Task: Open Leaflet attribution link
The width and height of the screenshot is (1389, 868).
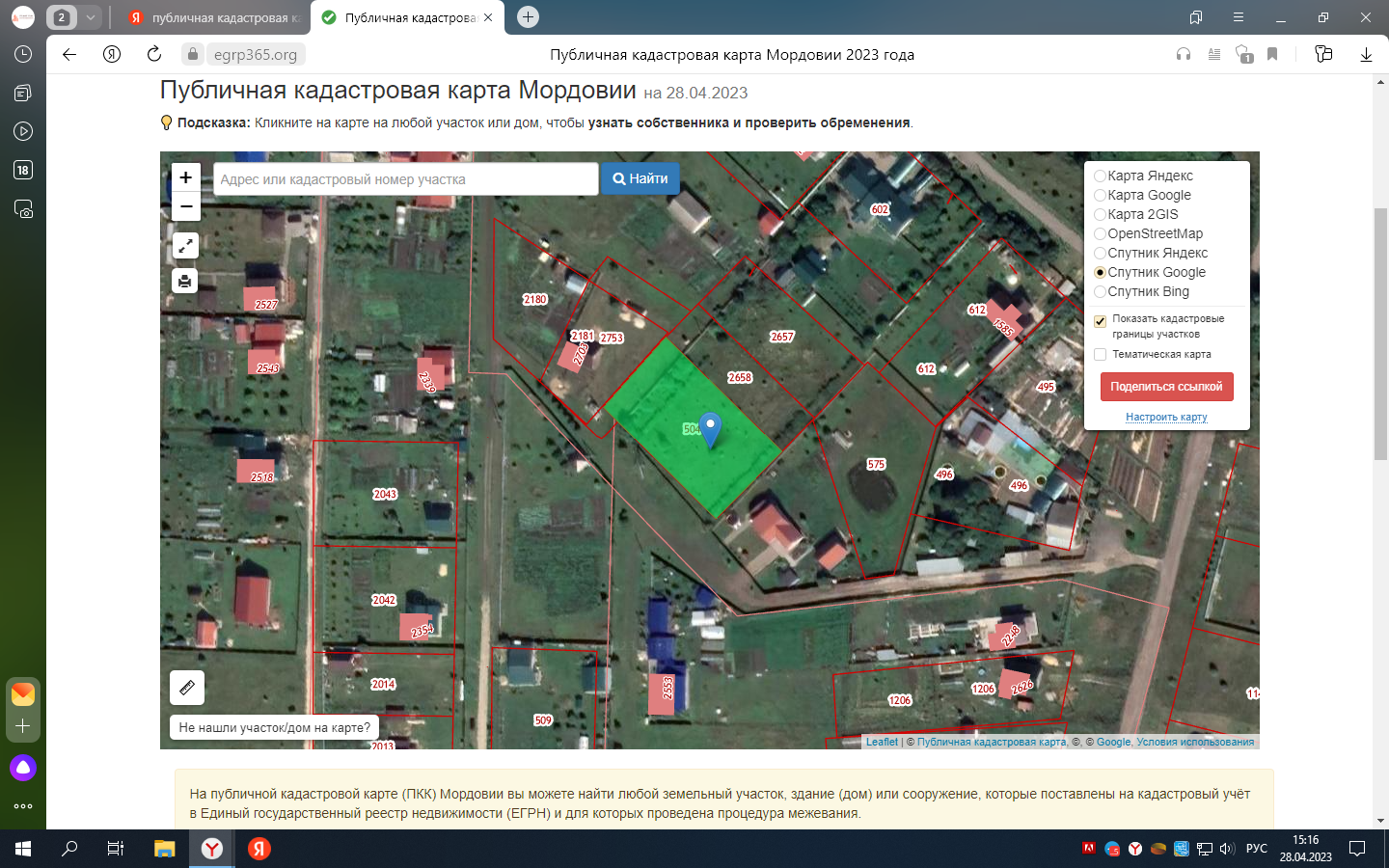Action: click(882, 742)
